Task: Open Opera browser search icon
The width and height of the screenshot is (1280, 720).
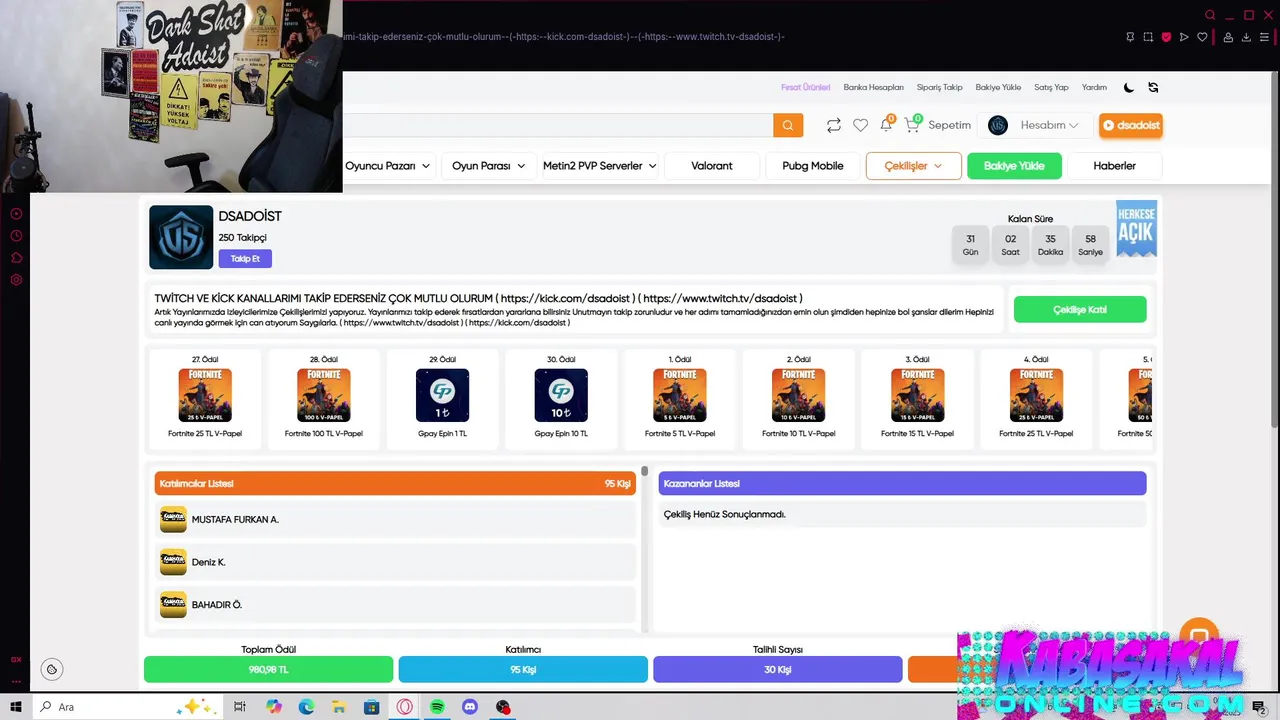Action: [1210, 15]
